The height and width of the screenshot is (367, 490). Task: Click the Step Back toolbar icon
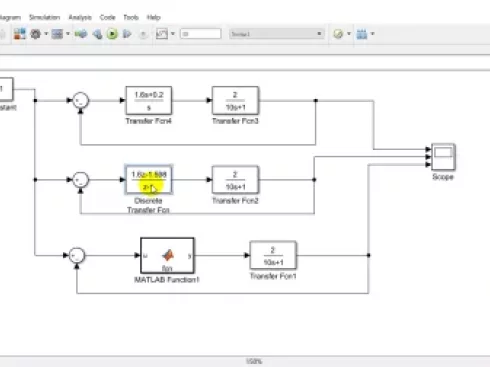pos(97,34)
